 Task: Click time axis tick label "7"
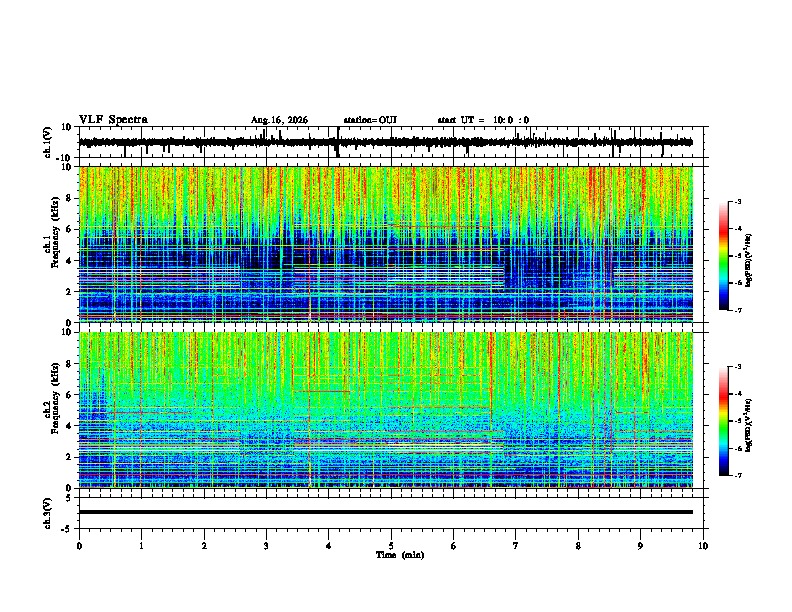pos(516,546)
